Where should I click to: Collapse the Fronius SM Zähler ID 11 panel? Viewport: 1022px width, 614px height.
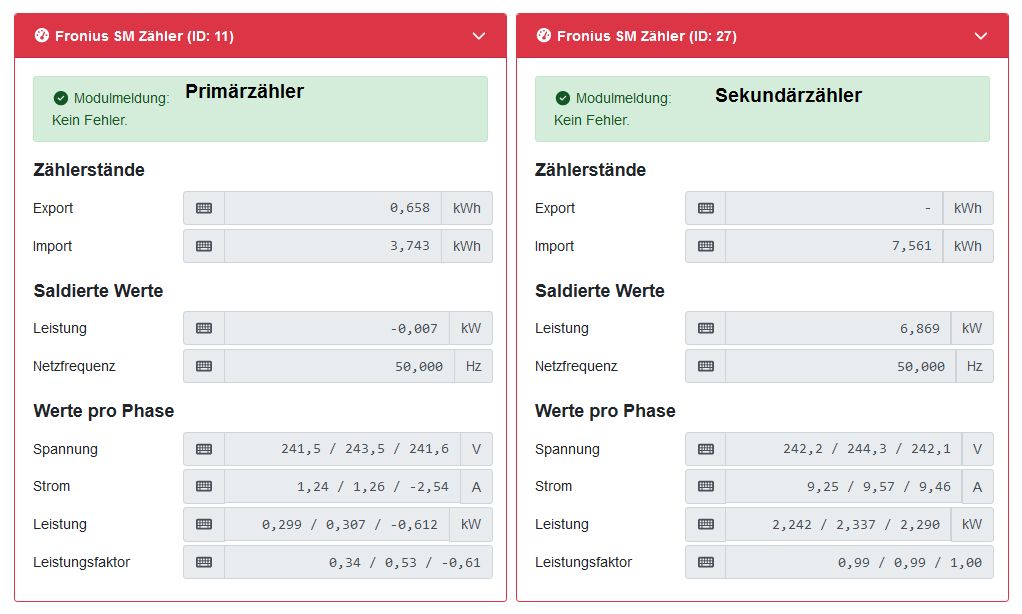coord(478,36)
